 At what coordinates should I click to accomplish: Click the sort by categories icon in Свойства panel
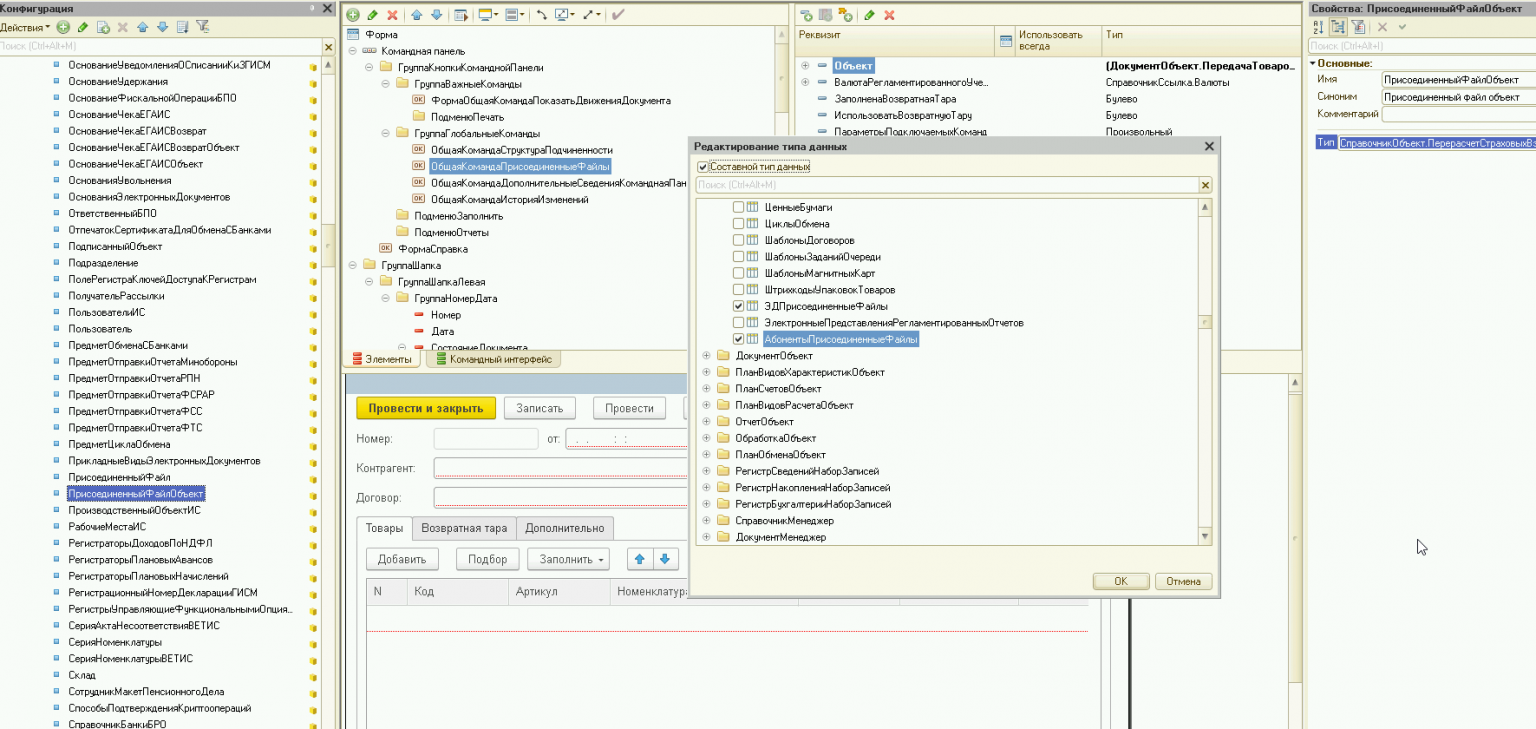click(1338, 27)
